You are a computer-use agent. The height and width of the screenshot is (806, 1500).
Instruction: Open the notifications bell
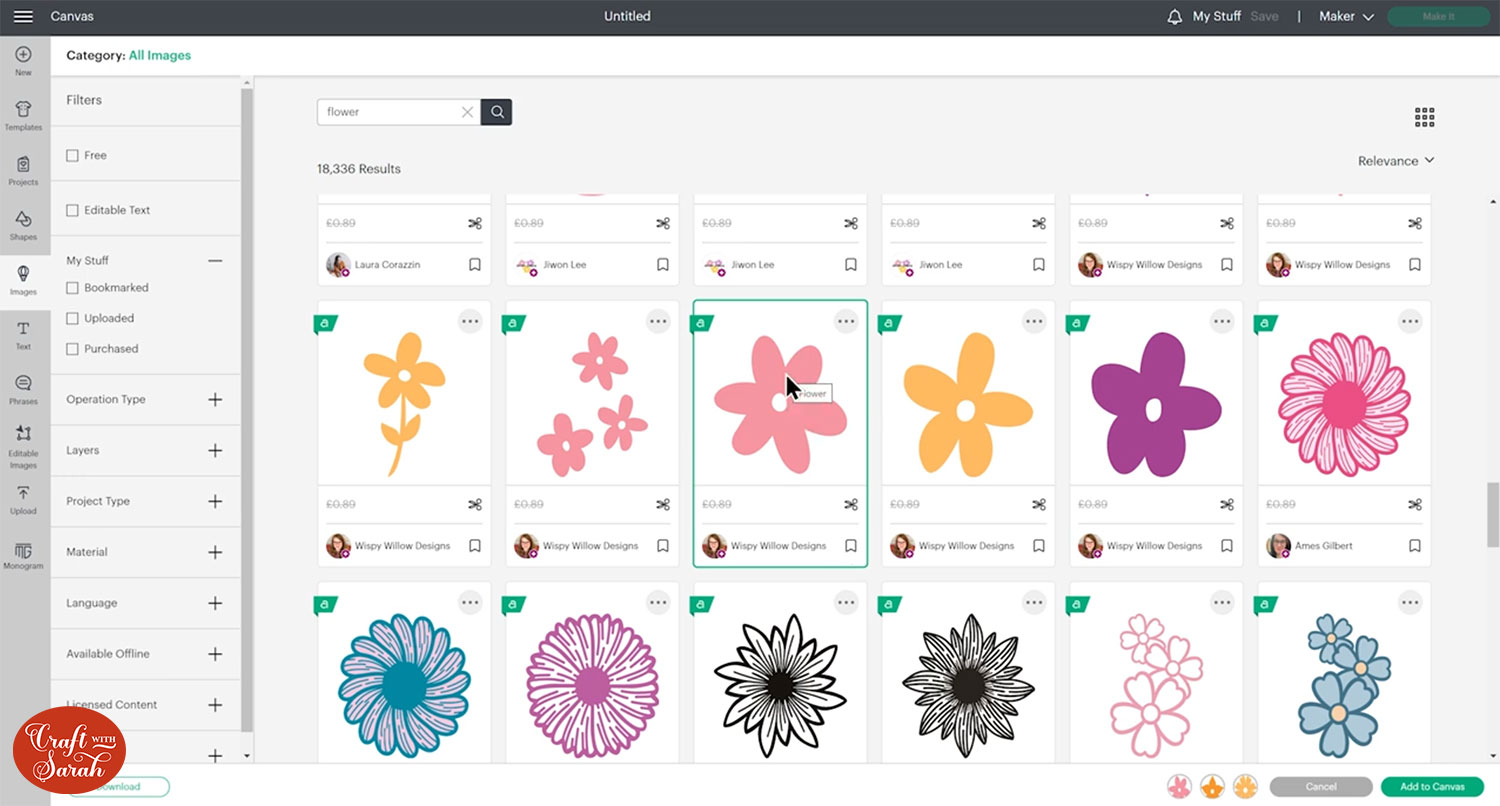click(1174, 17)
